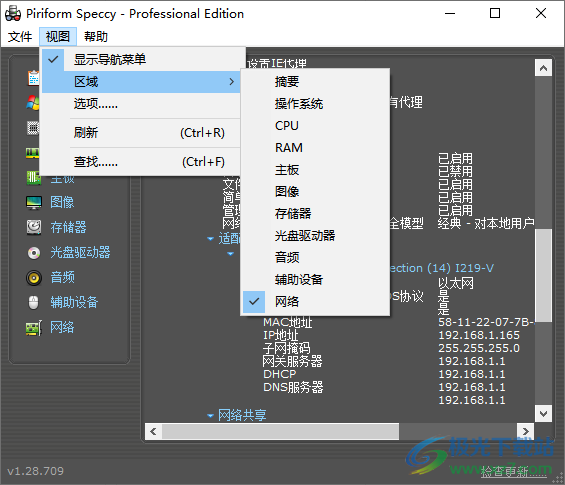Click the disc icon beside 光盘驱动器
565x485 pixels.
coord(34,253)
